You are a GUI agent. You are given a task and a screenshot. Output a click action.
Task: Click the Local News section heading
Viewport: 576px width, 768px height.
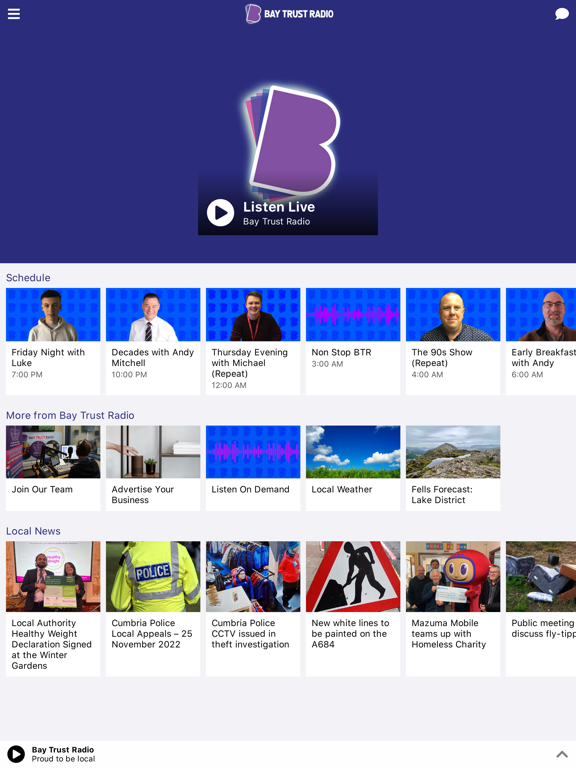click(33, 531)
